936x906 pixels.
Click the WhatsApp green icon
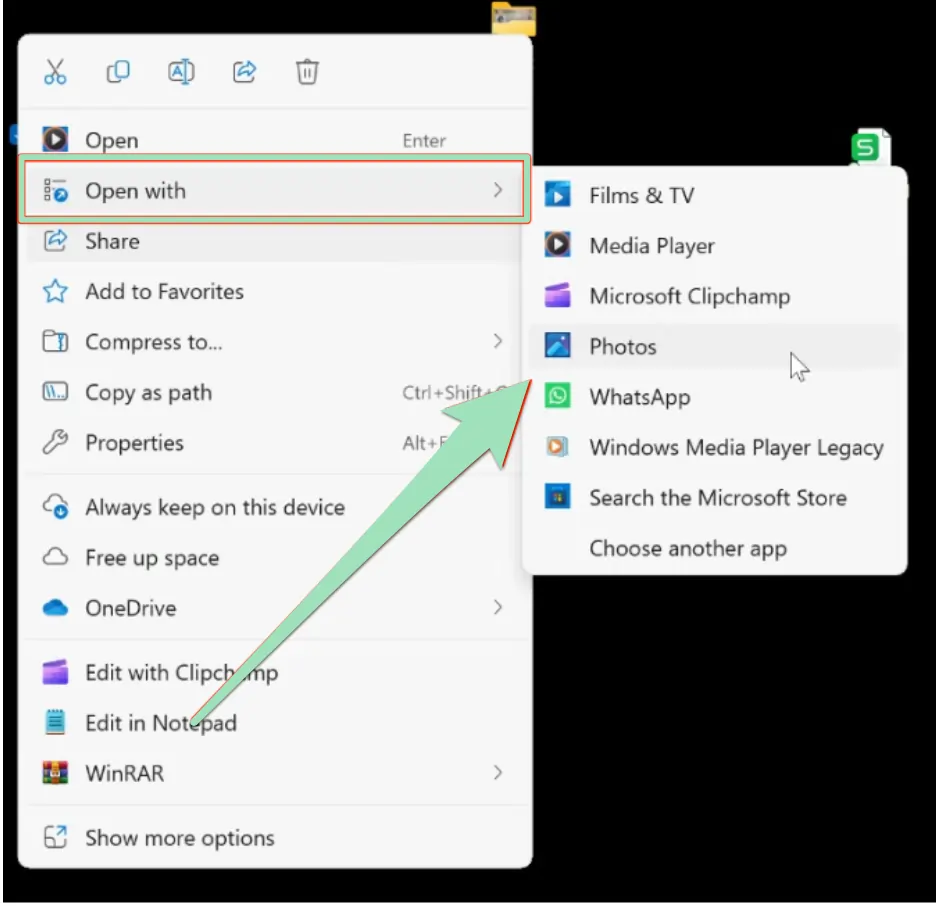tap(558, 396)
